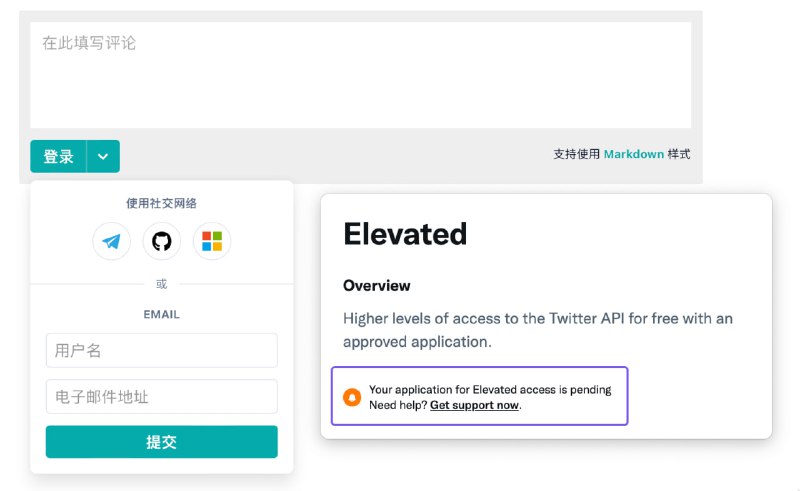Screen dimensions: 800x491
Task: Choose the Microsoft logo login option
Action: tap(212, 241)
